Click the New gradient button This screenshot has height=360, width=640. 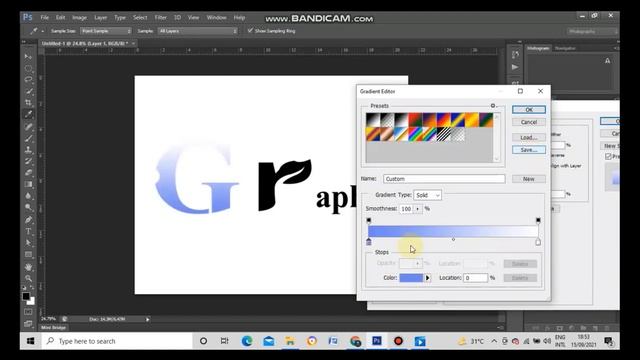pos(529,179)
